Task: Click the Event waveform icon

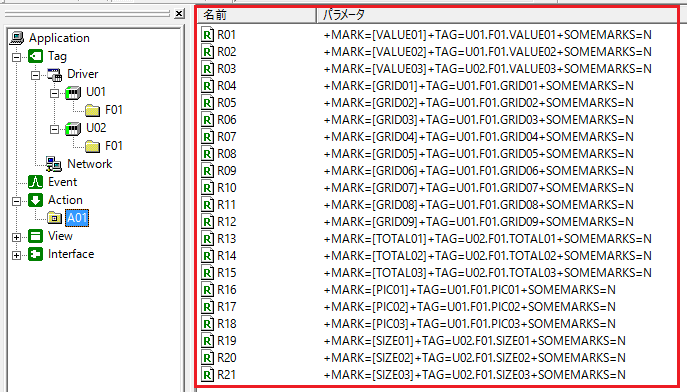Action: [35, 182]
